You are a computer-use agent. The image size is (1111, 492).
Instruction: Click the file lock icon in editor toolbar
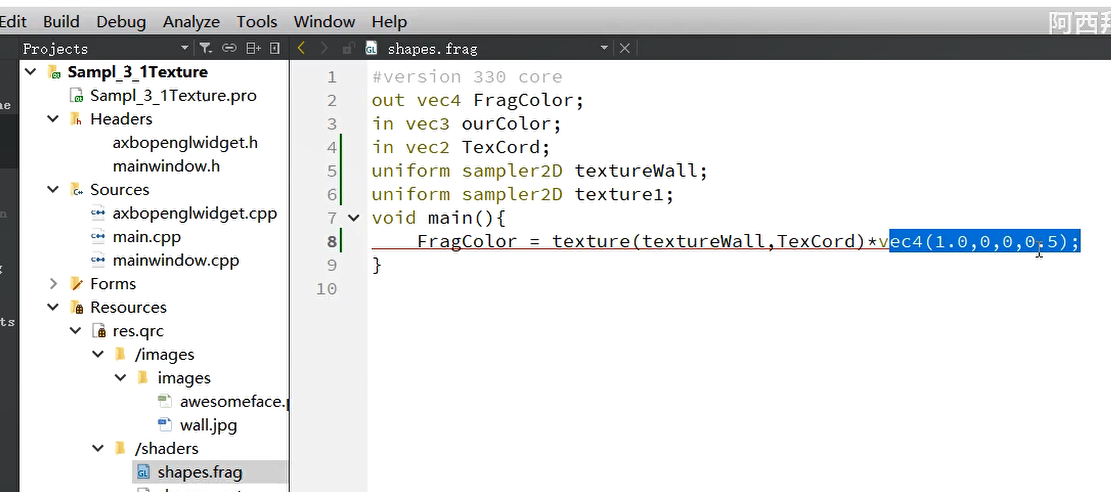[348, 48]
